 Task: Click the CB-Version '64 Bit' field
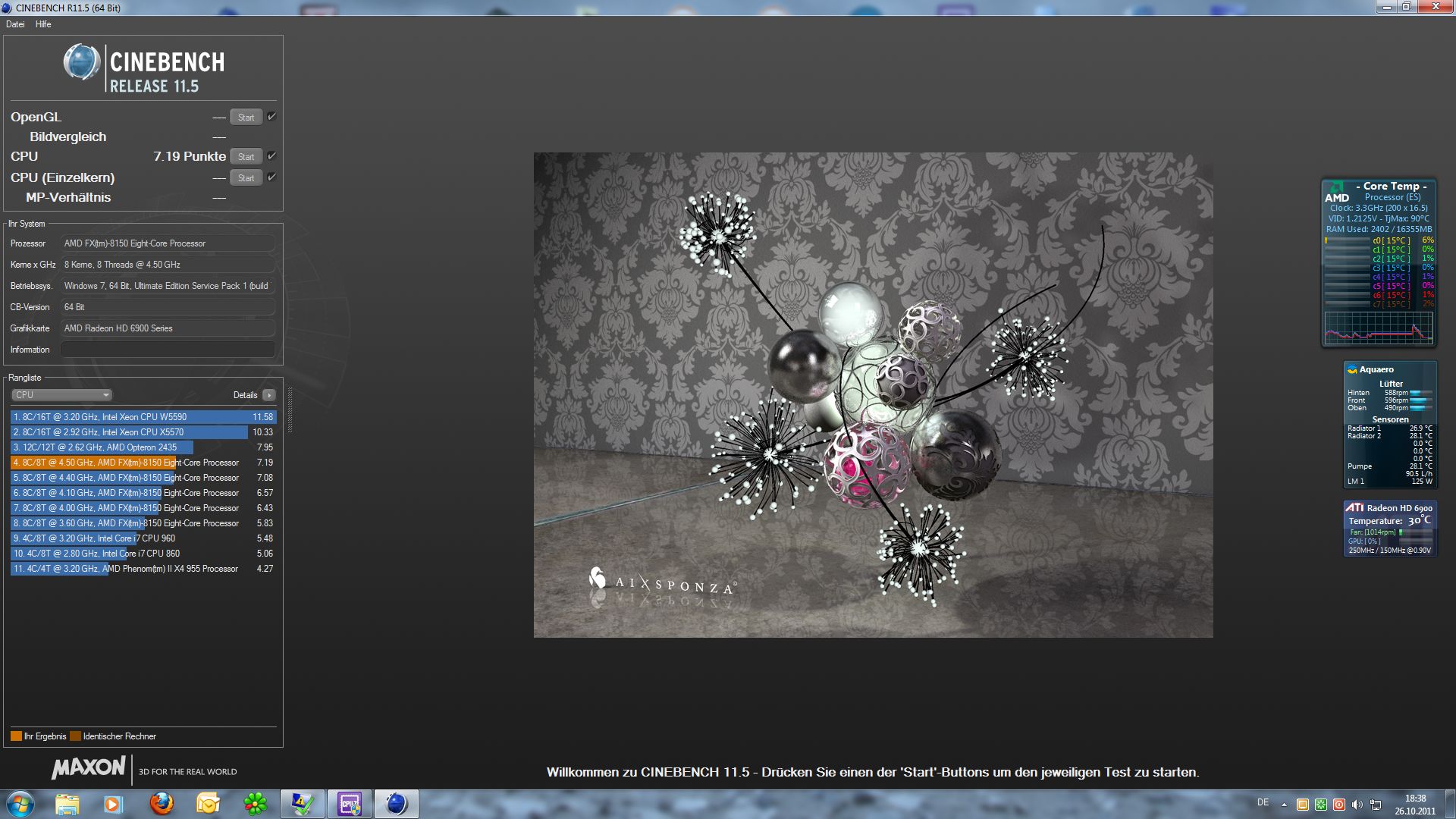click(x=168, y=307)
